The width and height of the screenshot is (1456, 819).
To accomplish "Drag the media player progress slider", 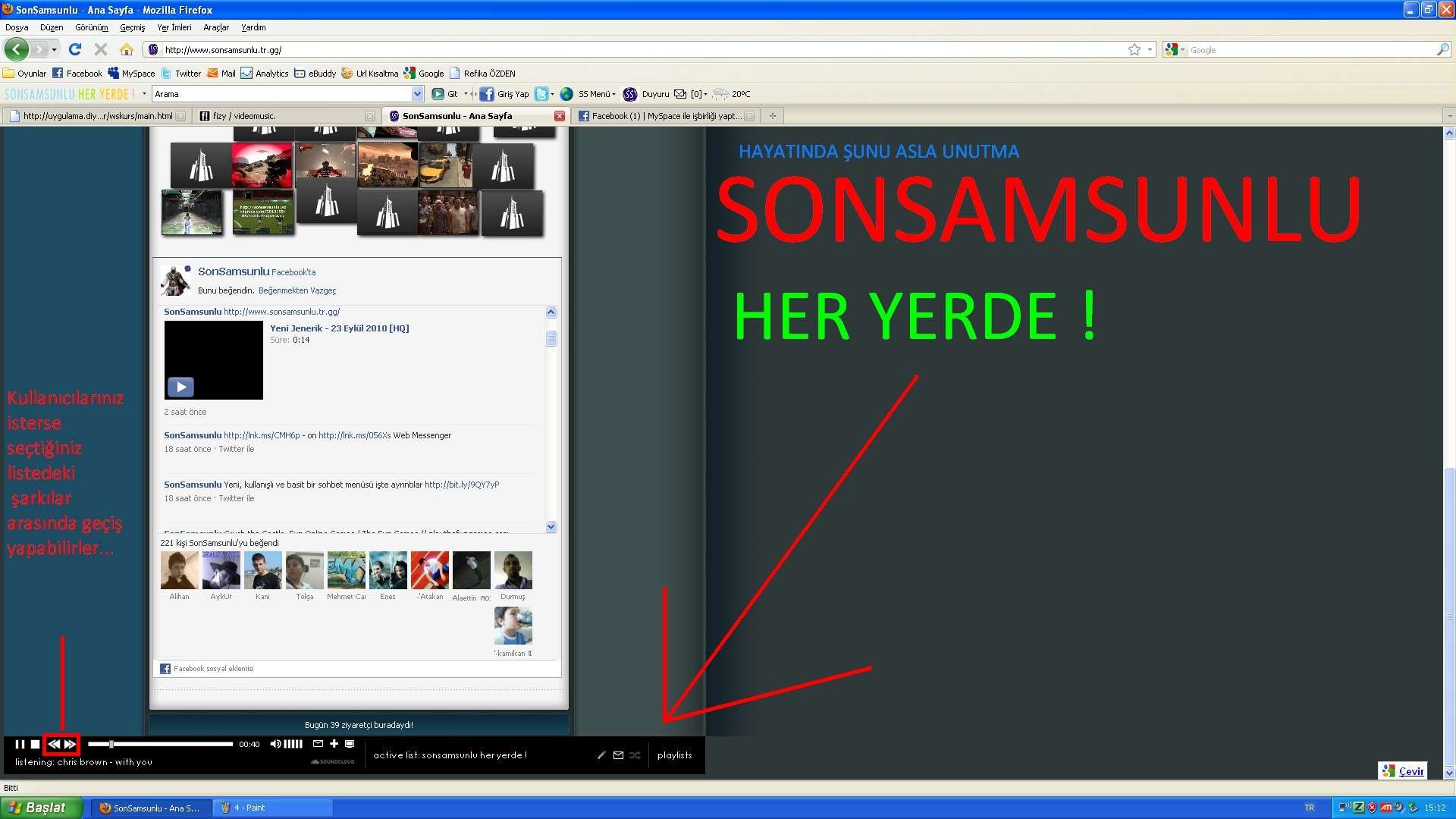I will click(x=106, y=744).
